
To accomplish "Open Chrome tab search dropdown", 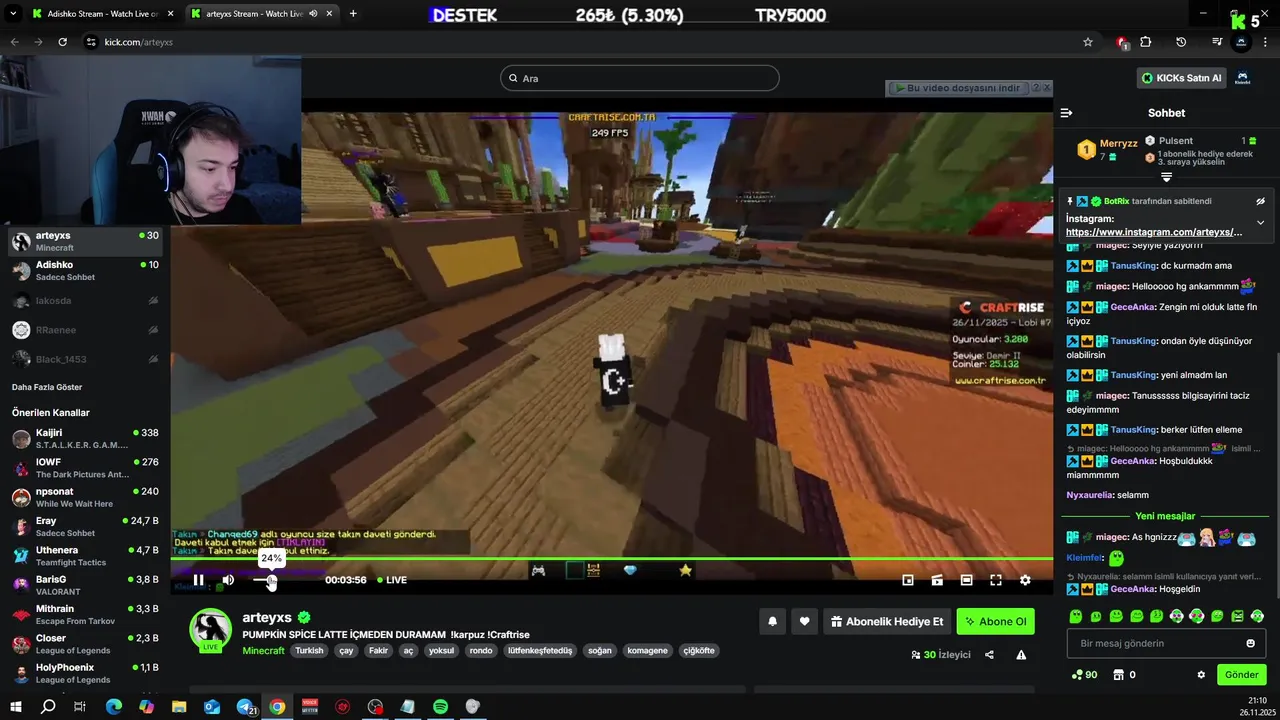I will pyautogui.click(x=13, y=14).
